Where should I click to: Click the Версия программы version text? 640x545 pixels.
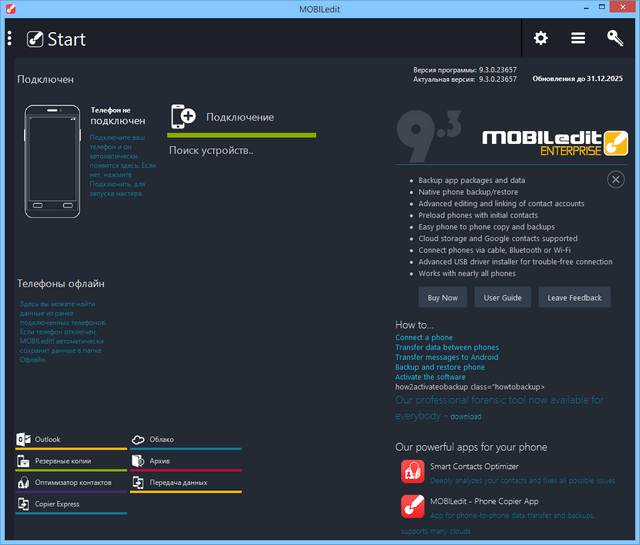[x=465, y=70]
